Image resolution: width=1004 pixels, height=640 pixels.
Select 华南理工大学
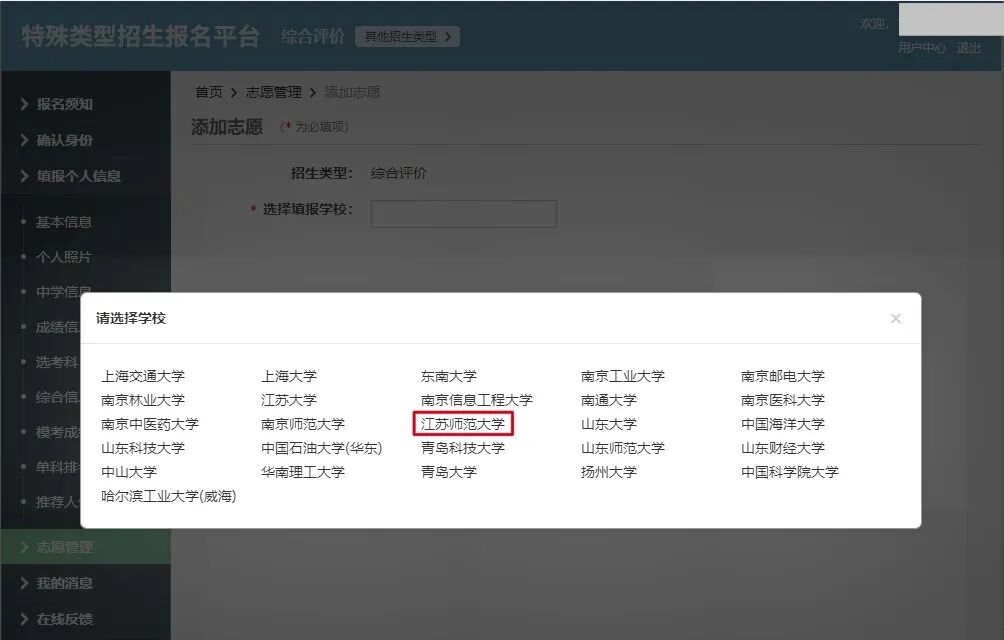(x=303, y=472)
